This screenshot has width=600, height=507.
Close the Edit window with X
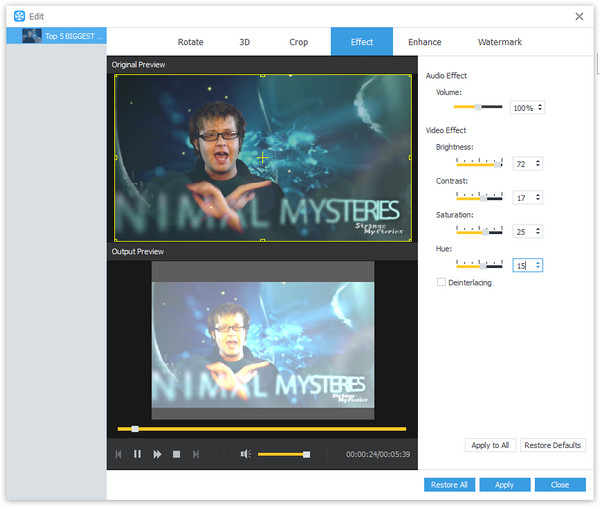(579, 16)
